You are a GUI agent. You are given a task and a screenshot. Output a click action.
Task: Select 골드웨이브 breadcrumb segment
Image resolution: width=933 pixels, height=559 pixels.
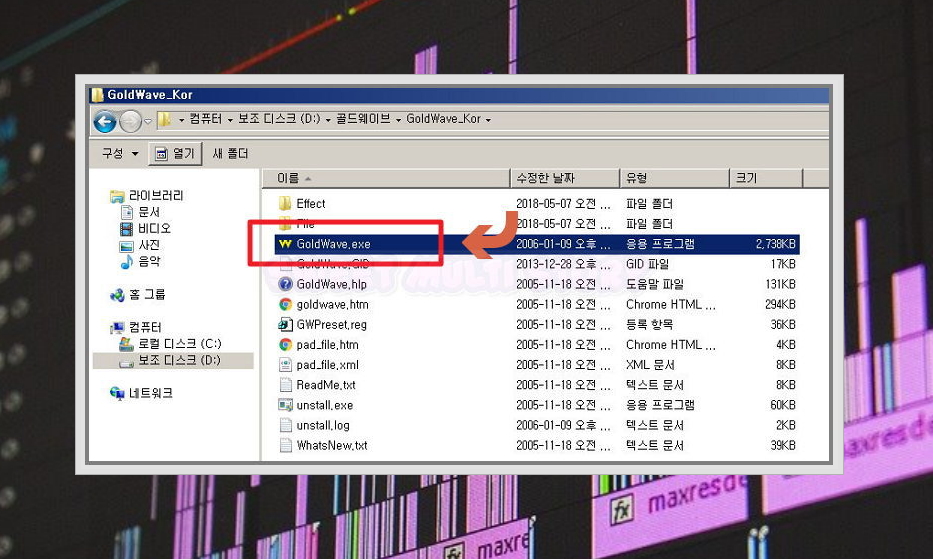pos(363,119)
